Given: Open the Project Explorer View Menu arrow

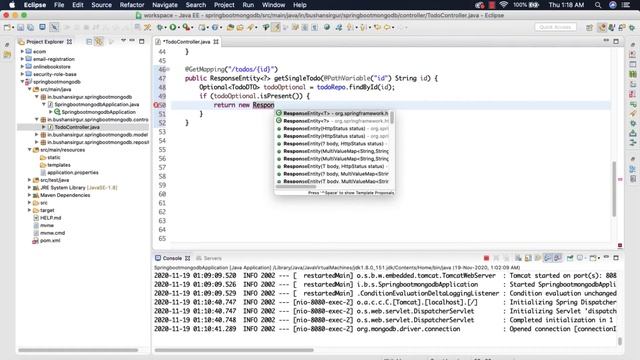Looking at the screenshot, I should pyautogui.click(x=123, y=41).
